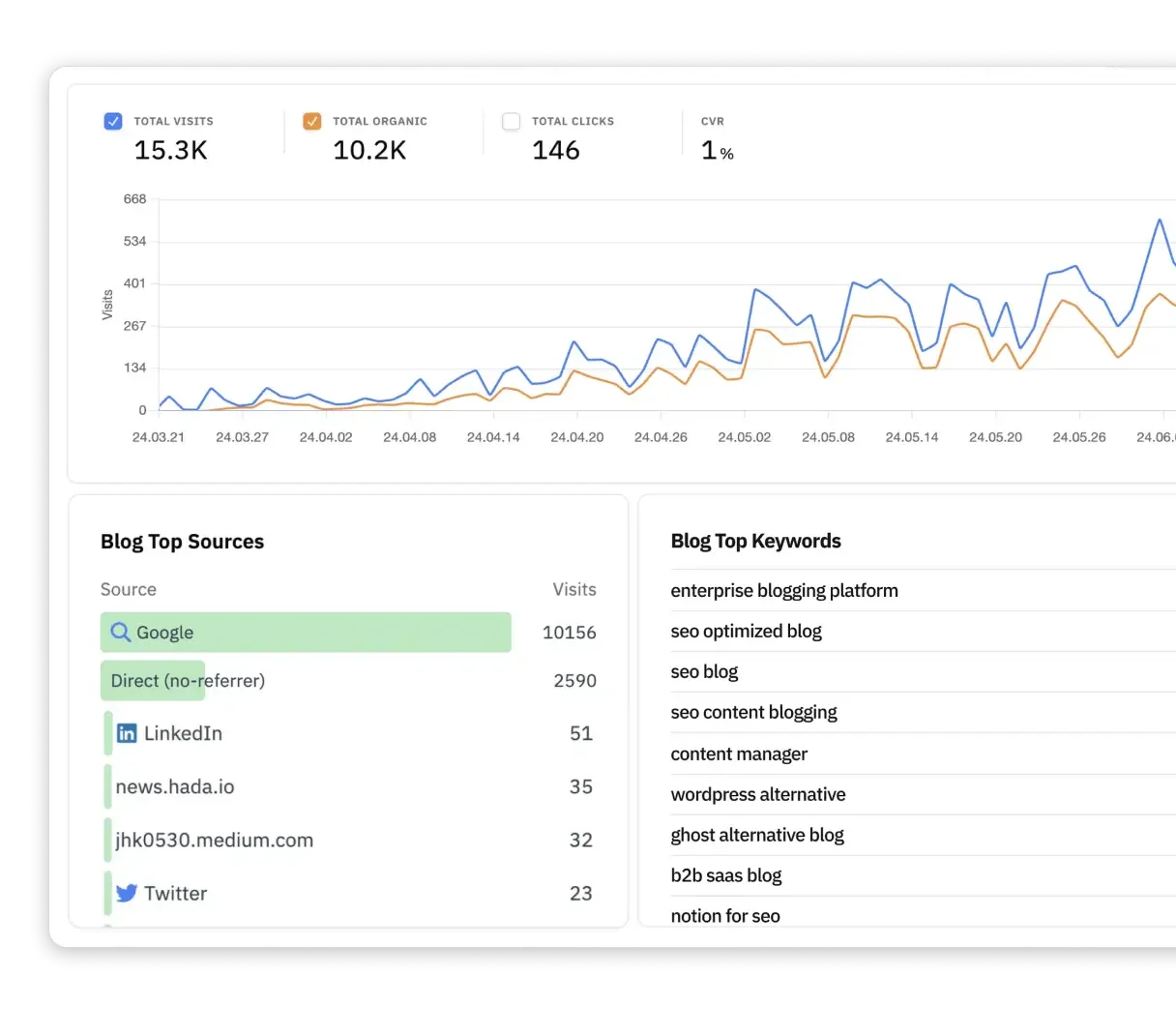
Task: Select the news.hada.io source row
Action: 175,785
